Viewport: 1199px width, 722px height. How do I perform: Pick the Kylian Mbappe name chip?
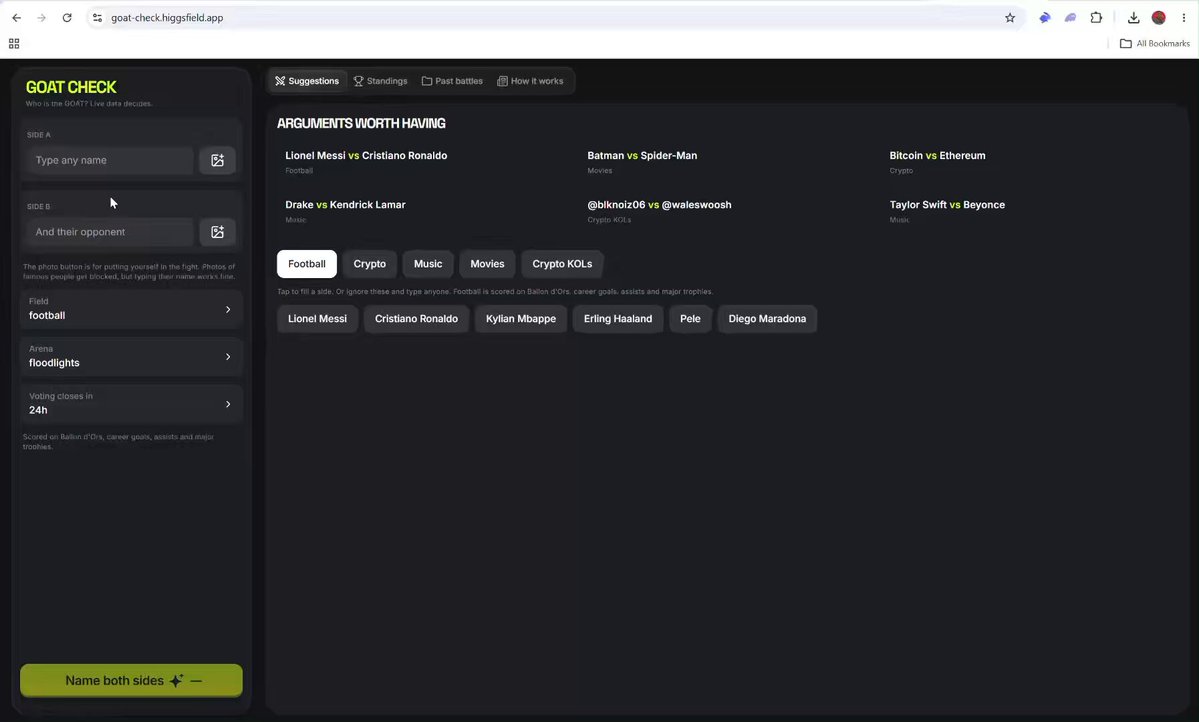point(521,319)
